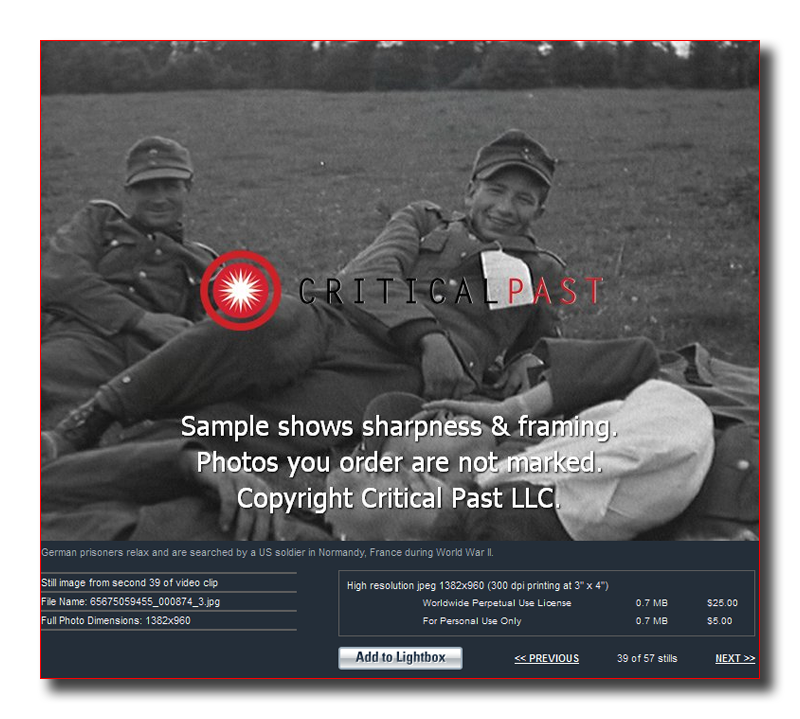The width and height of the screenshot is (800, 719).
Task: Click the German prisoners caption text
Action: [x=267, y=552]
